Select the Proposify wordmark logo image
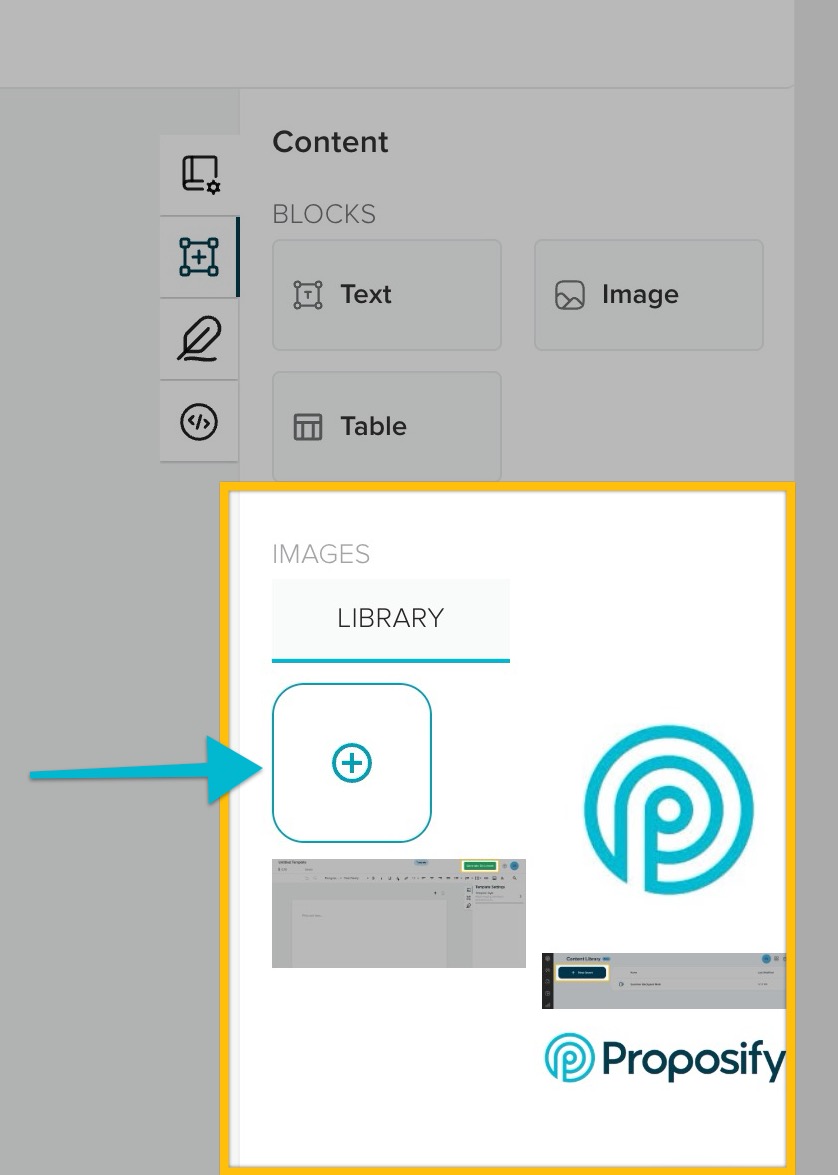Image resolution: width=838 pixels, height=1175 pixels. pyautogui.click(x=665, y=1058)
